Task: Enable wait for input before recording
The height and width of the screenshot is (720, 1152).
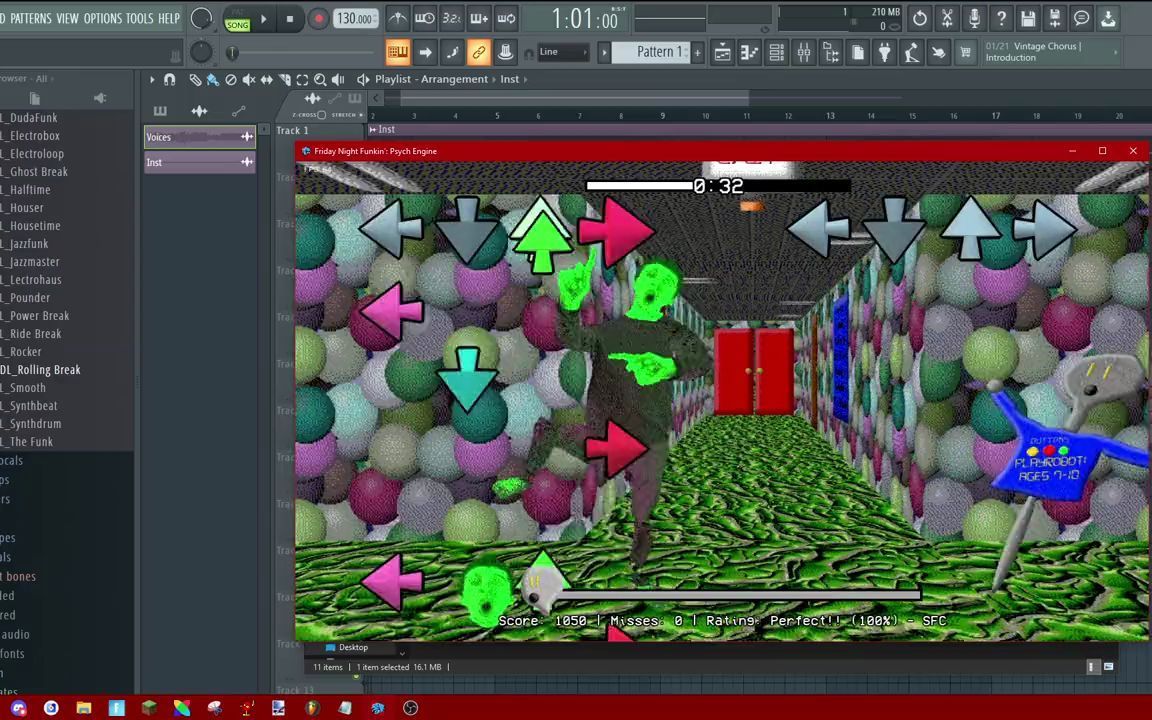Action: coord(425,18)
